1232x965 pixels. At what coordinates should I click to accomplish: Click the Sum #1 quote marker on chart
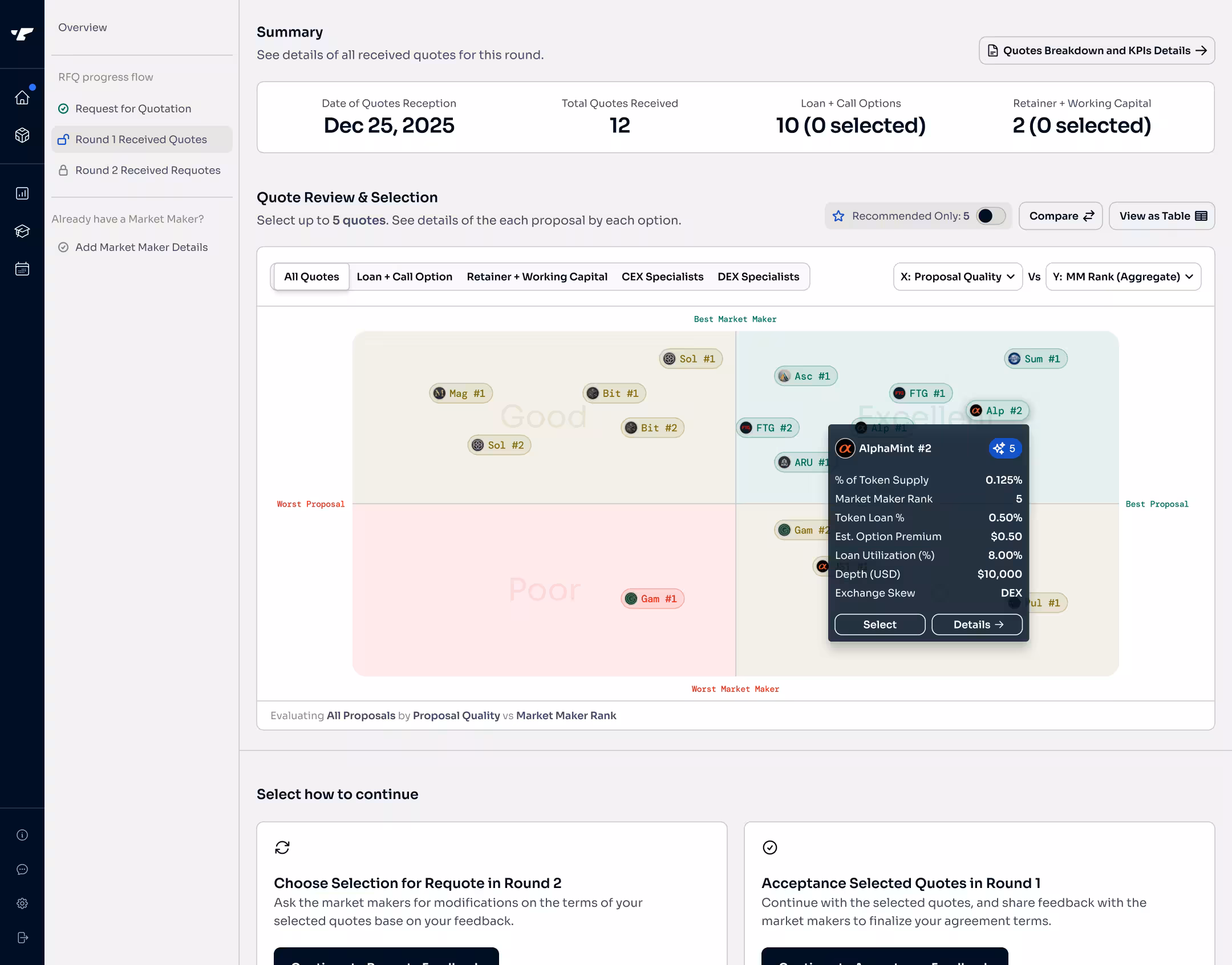(1036, 359)
